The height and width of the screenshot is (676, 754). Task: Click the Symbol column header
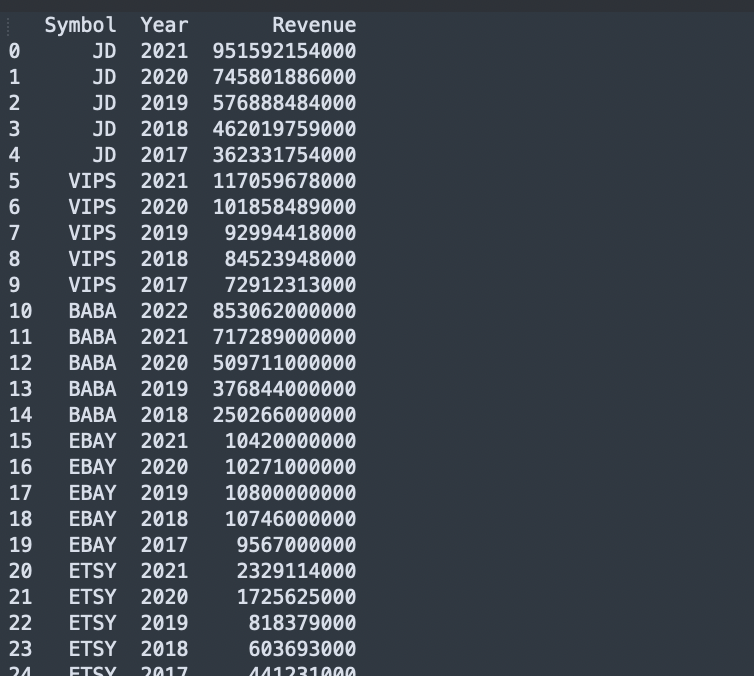click(80, 25)
